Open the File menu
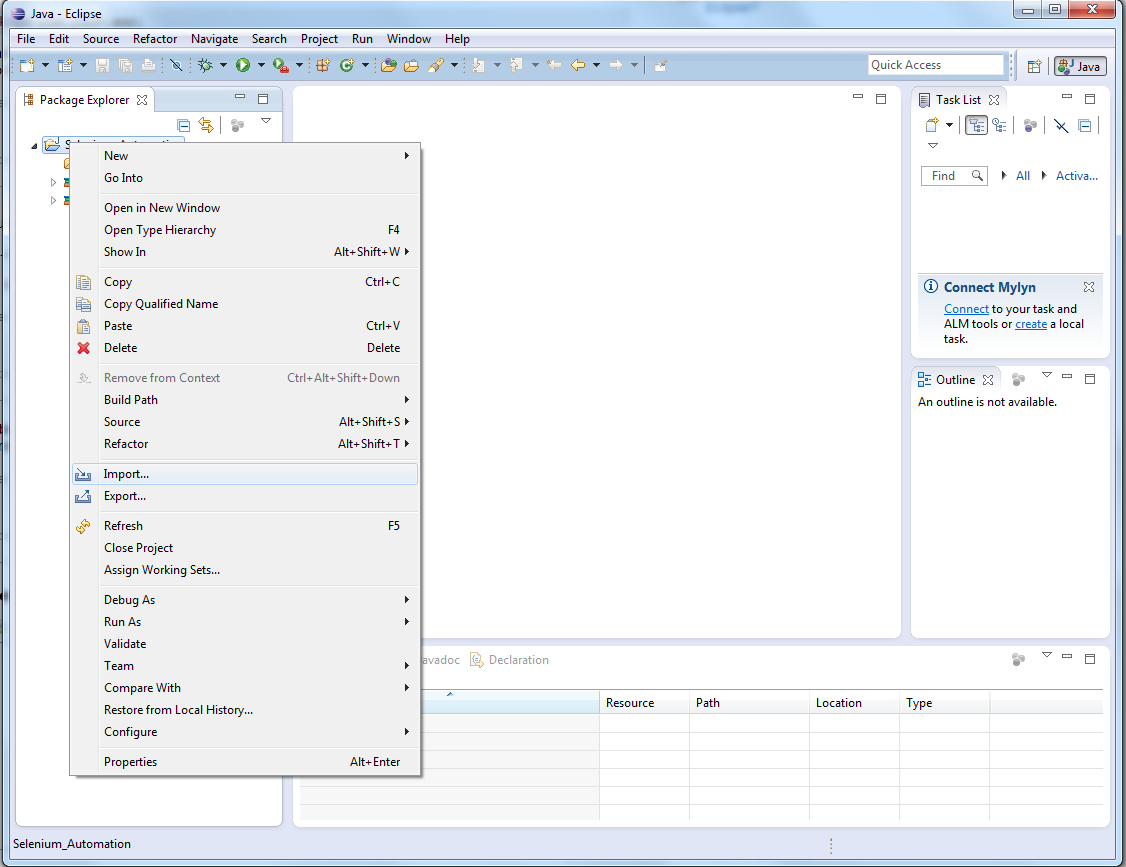The image size is (1126, 867). point(26,39)
